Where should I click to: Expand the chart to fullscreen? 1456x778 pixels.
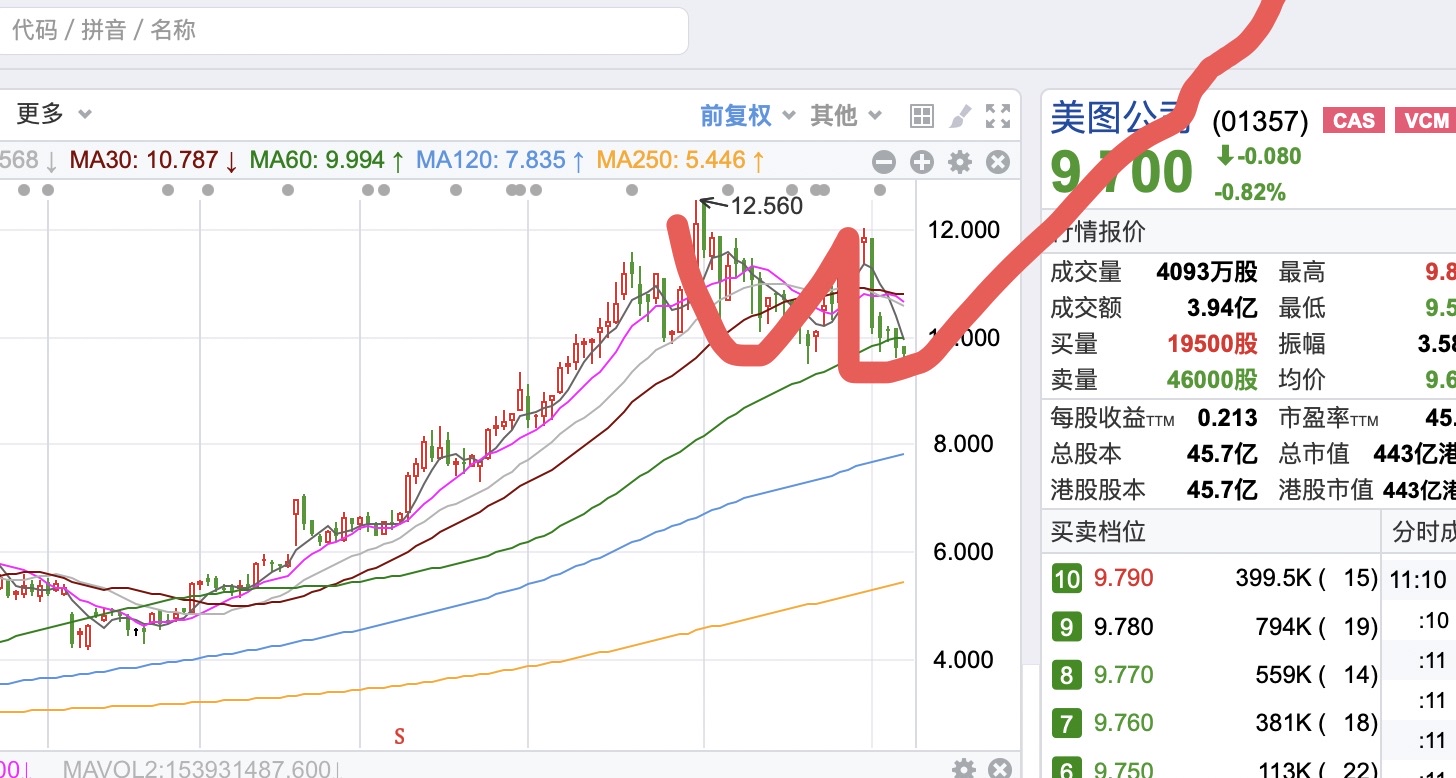[998, 116]
